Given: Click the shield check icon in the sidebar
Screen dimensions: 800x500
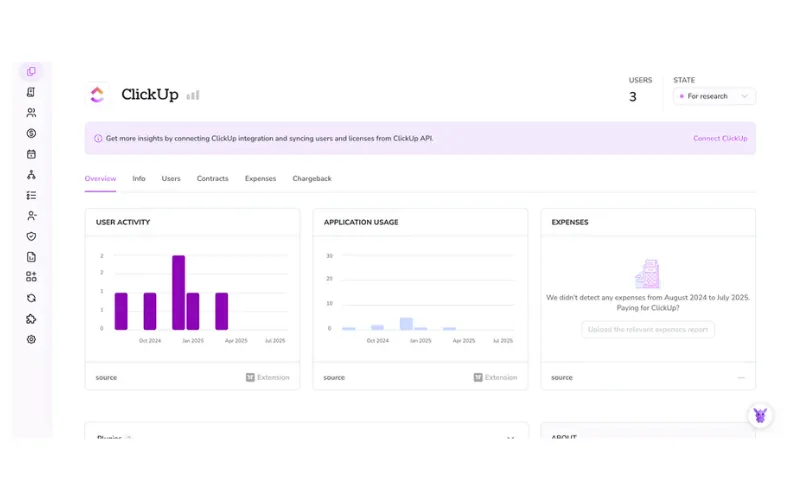Looking at the screenshot, I should (31, 237).
